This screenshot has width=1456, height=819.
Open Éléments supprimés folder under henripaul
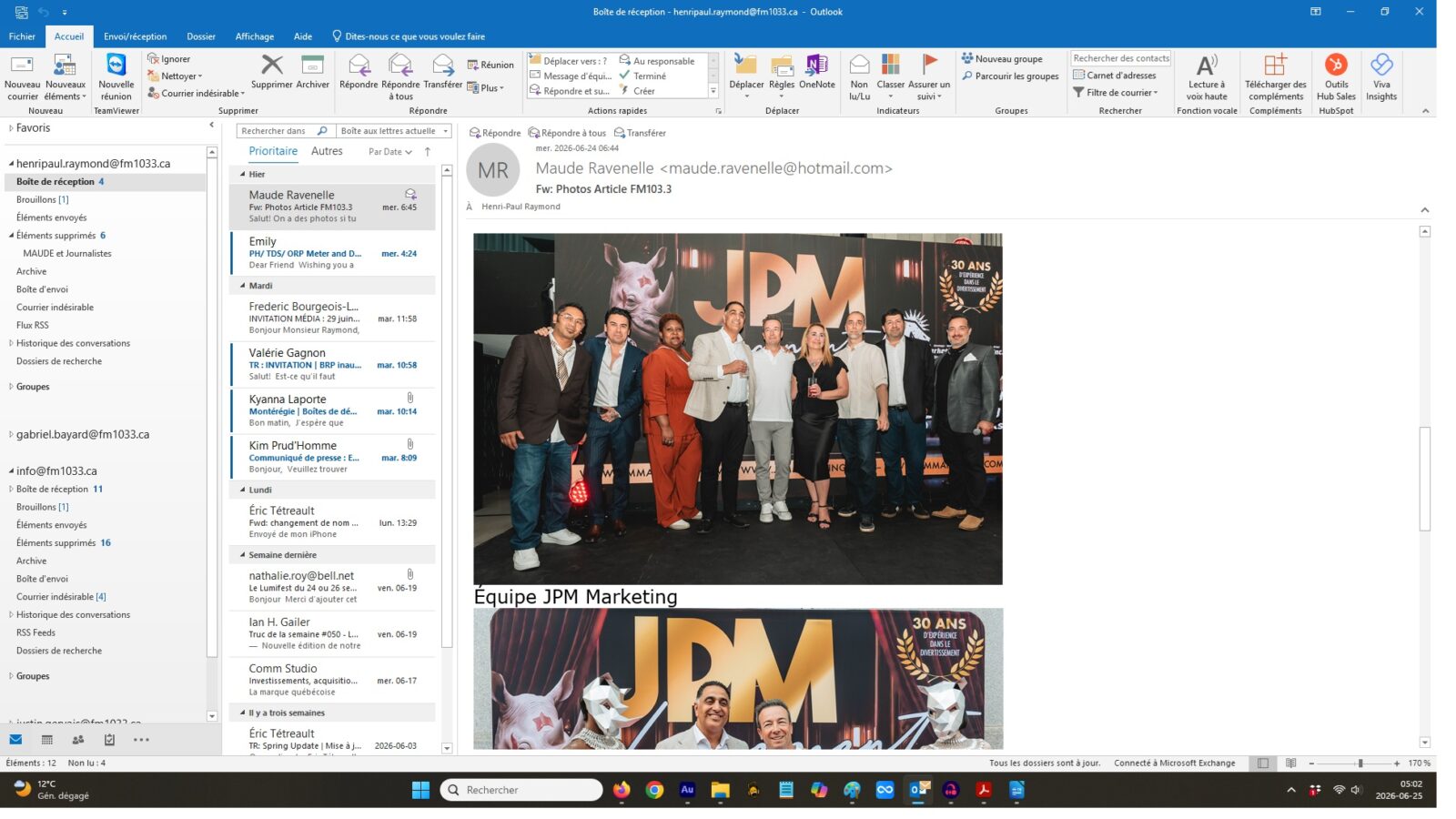pyautogui.click(x=56, y=236)
